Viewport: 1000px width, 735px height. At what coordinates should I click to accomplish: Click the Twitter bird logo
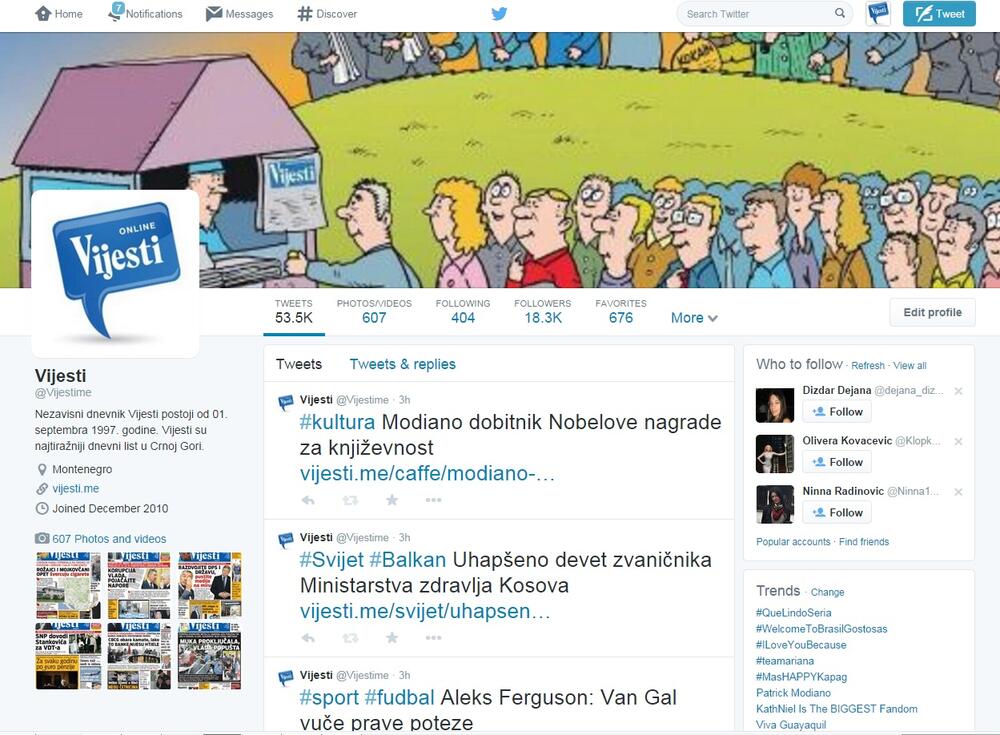(499, 13)
